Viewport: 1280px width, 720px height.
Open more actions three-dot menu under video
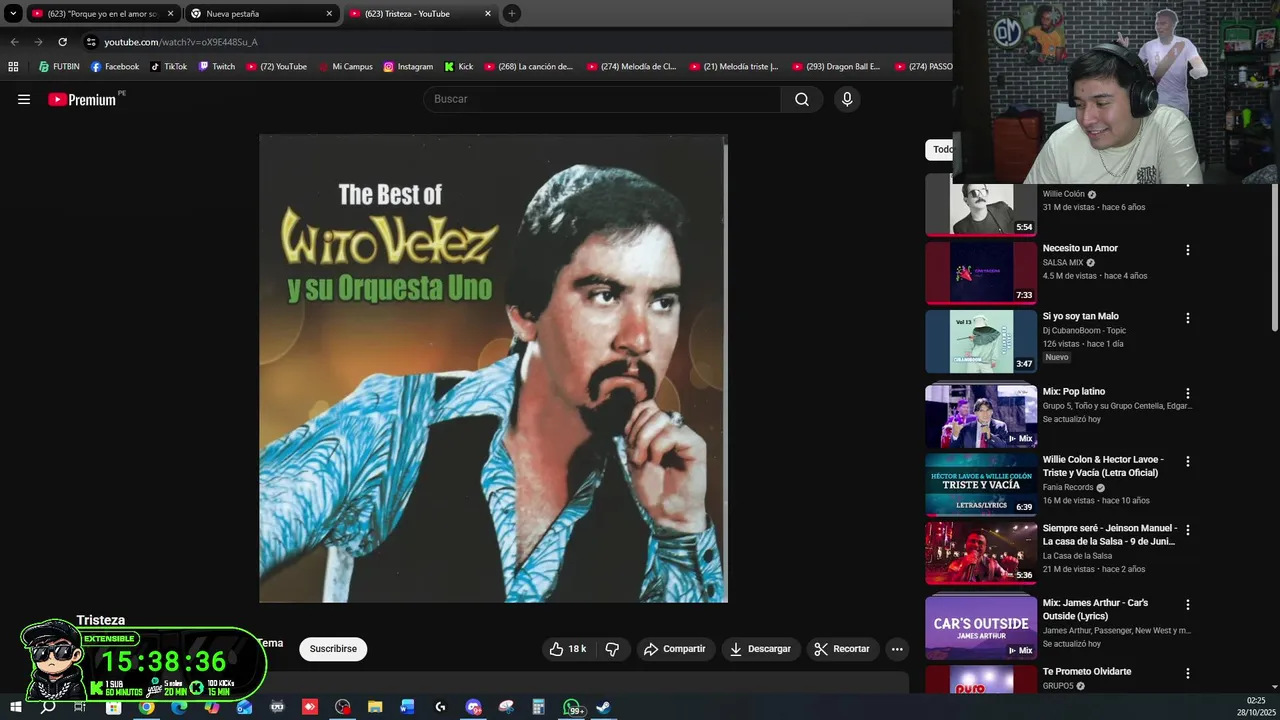[x=897, y=649]
